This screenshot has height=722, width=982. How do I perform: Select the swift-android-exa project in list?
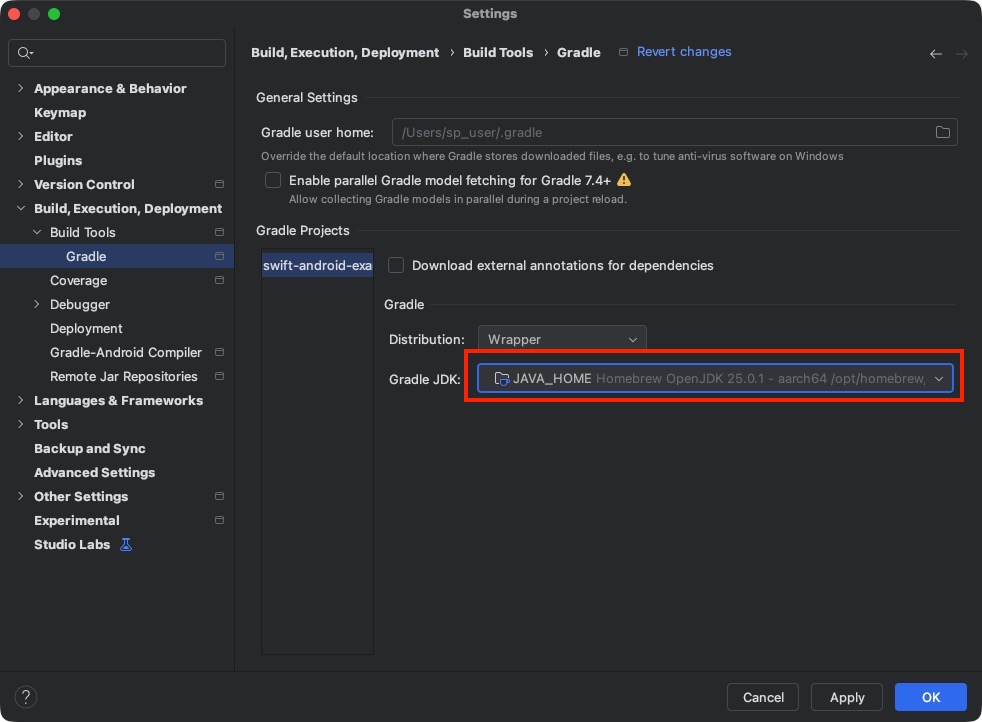[317, 266]
